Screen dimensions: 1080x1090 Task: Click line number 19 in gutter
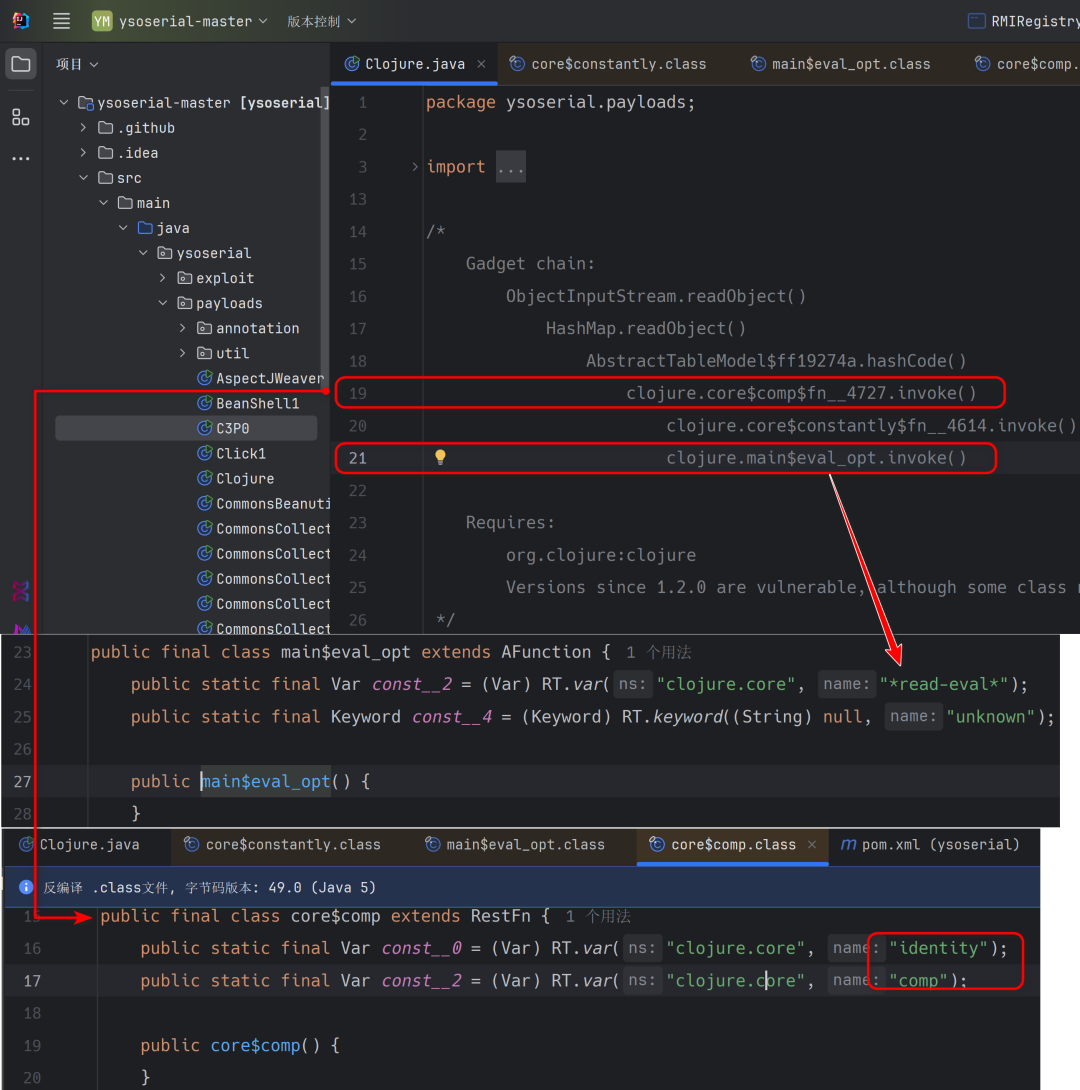click(x=358, y=393)
